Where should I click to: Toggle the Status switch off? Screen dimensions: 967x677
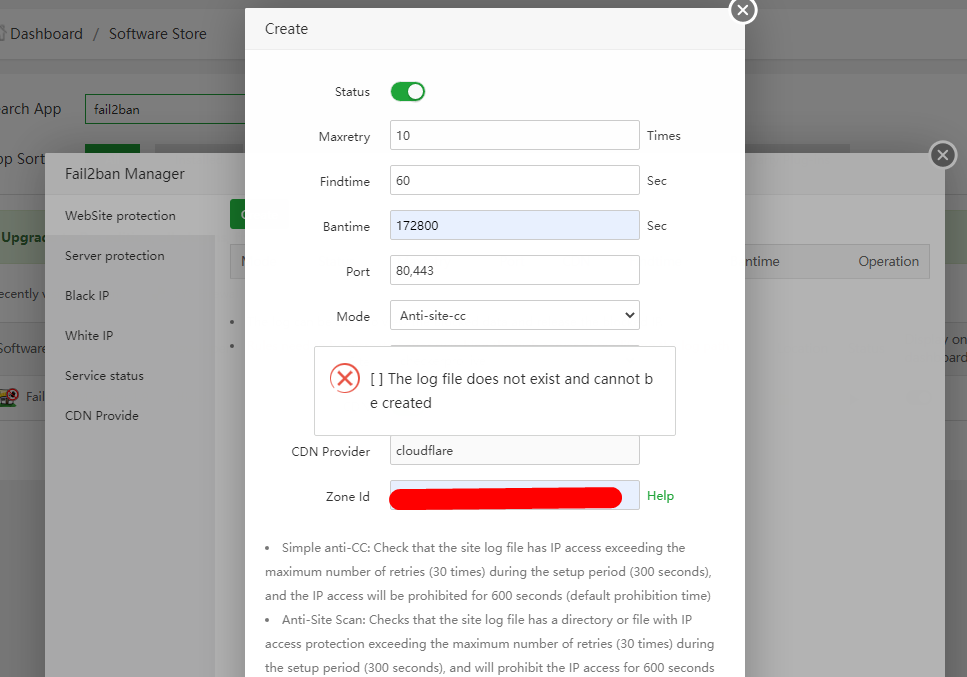[408, 92]
